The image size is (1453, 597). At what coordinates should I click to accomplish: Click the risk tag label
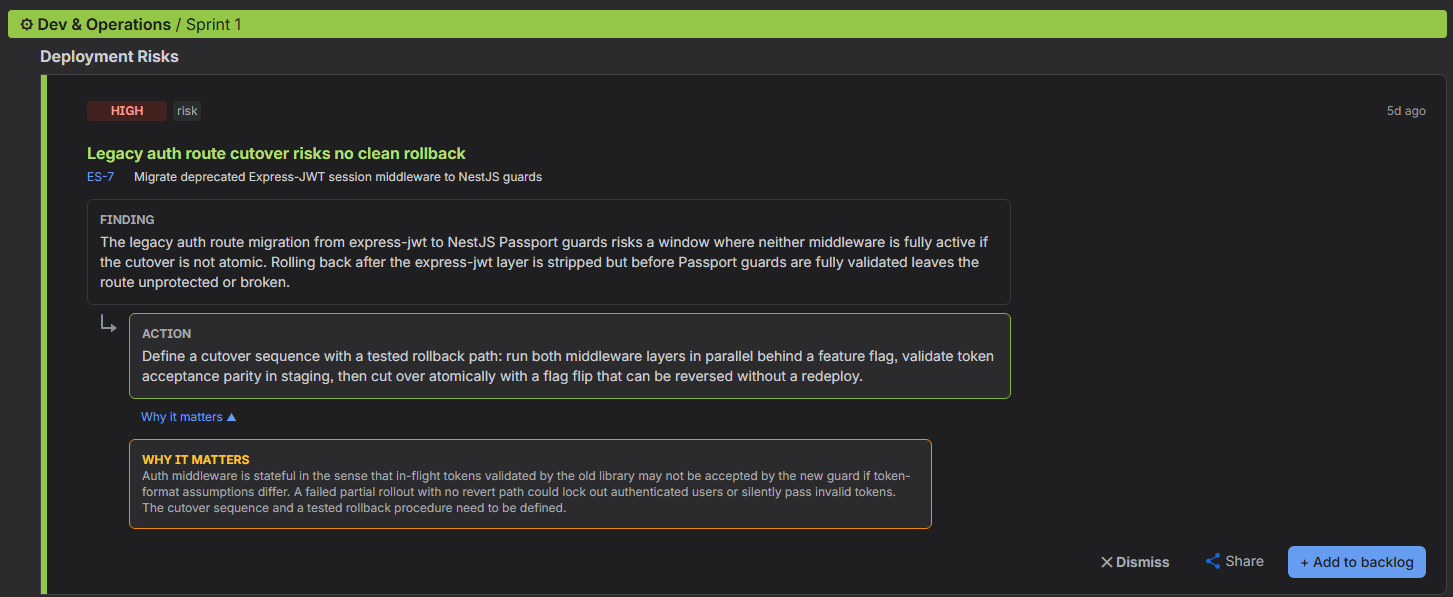pos(187,111)
